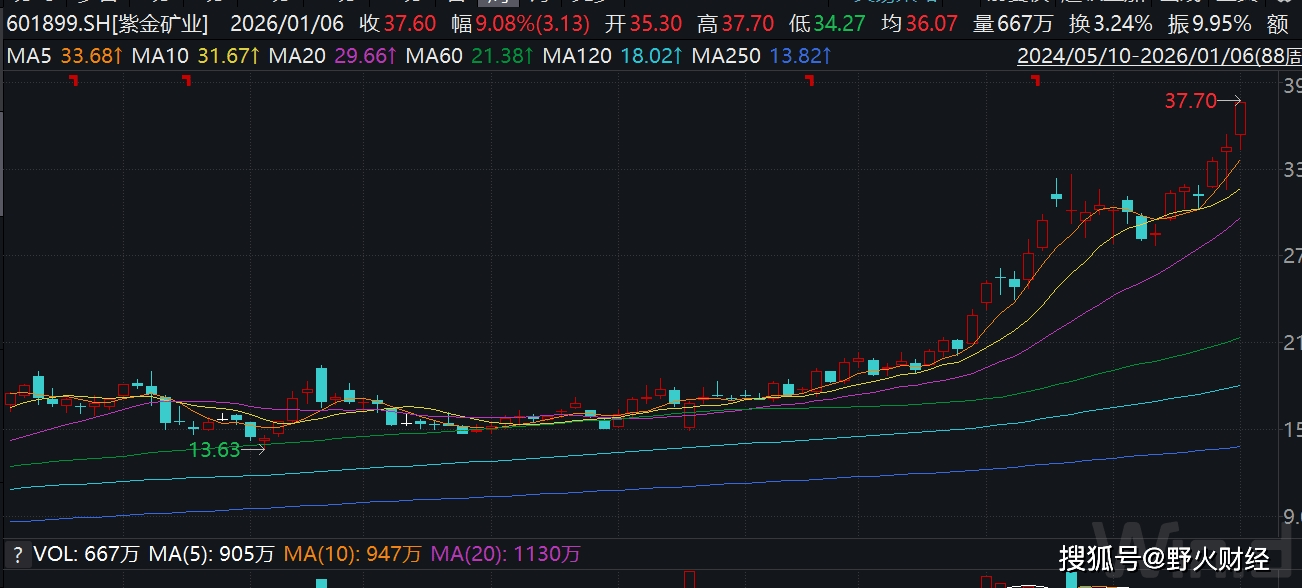Click the leftmost red event flag marker

pyautogui.click(x=74, y=81)
